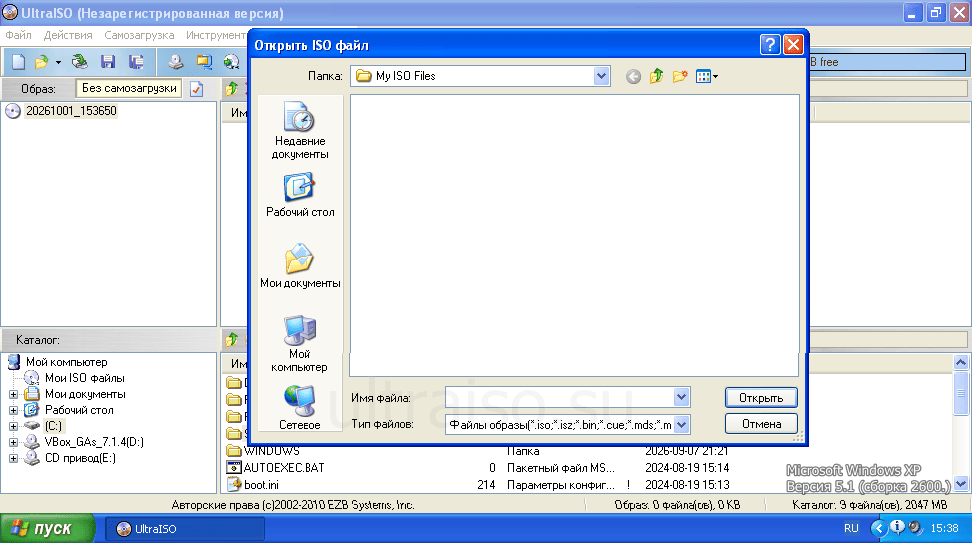The width and height of the screenshot is (972, 543).
Task: Select VBox_GAs_7.1.4(D:) drive
Action: tap(94, 443)
